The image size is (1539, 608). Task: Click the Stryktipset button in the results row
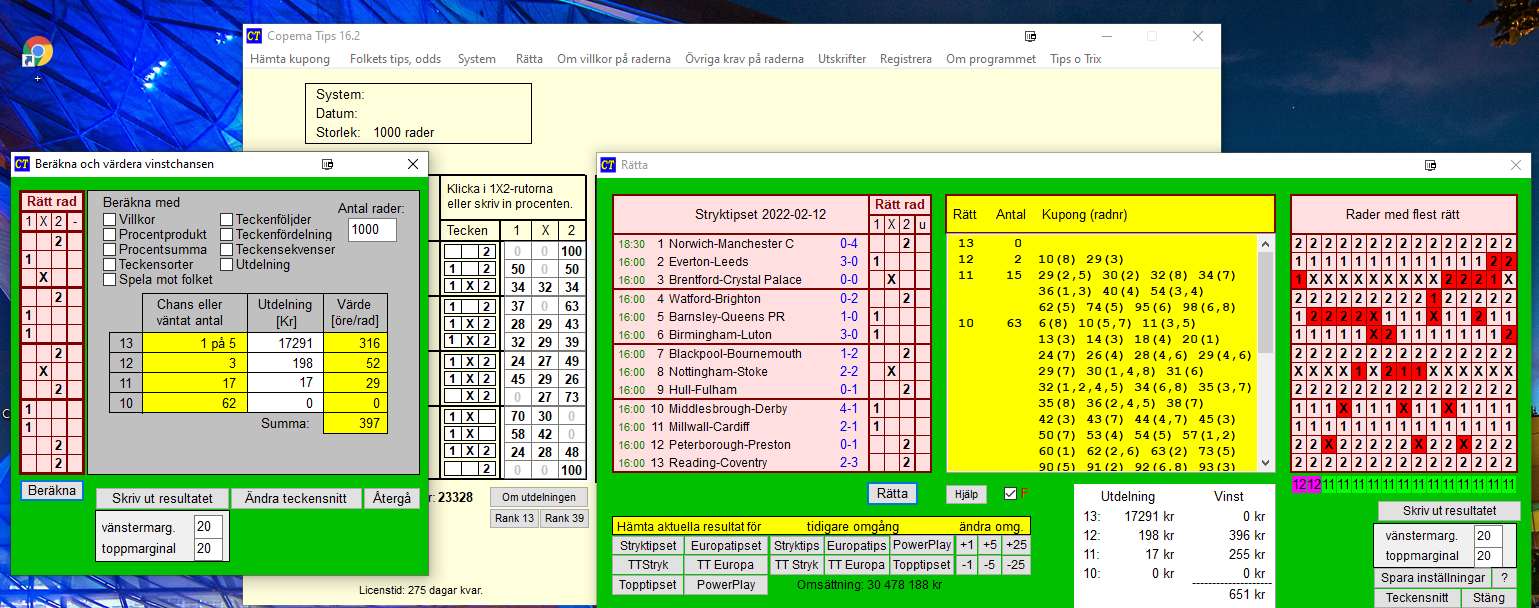(648, 545)
